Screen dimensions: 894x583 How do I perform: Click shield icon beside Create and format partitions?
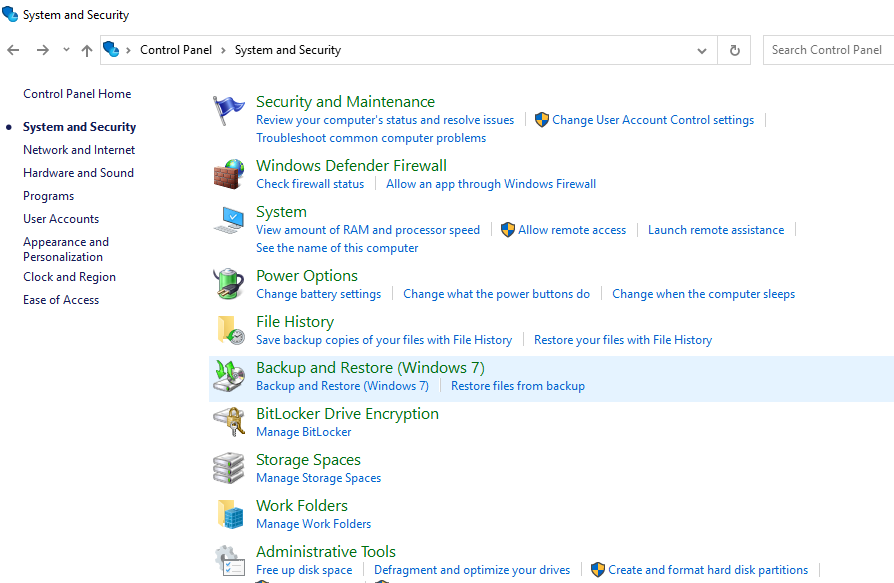(598, 569)
